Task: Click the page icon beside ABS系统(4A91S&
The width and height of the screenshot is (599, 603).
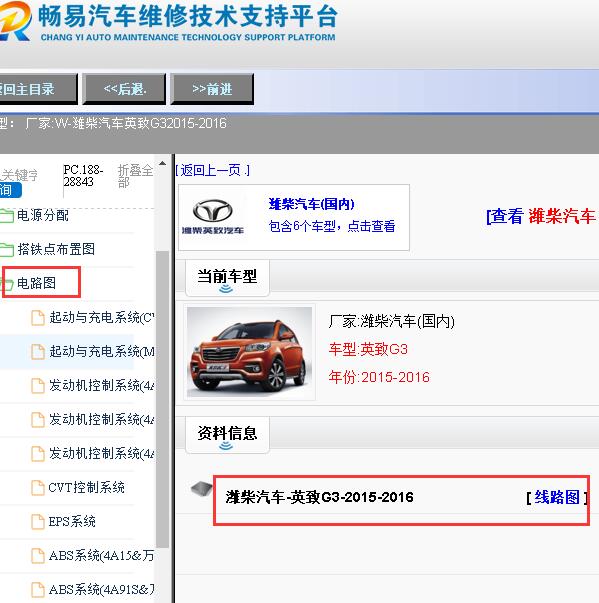Action: point(38,590)
